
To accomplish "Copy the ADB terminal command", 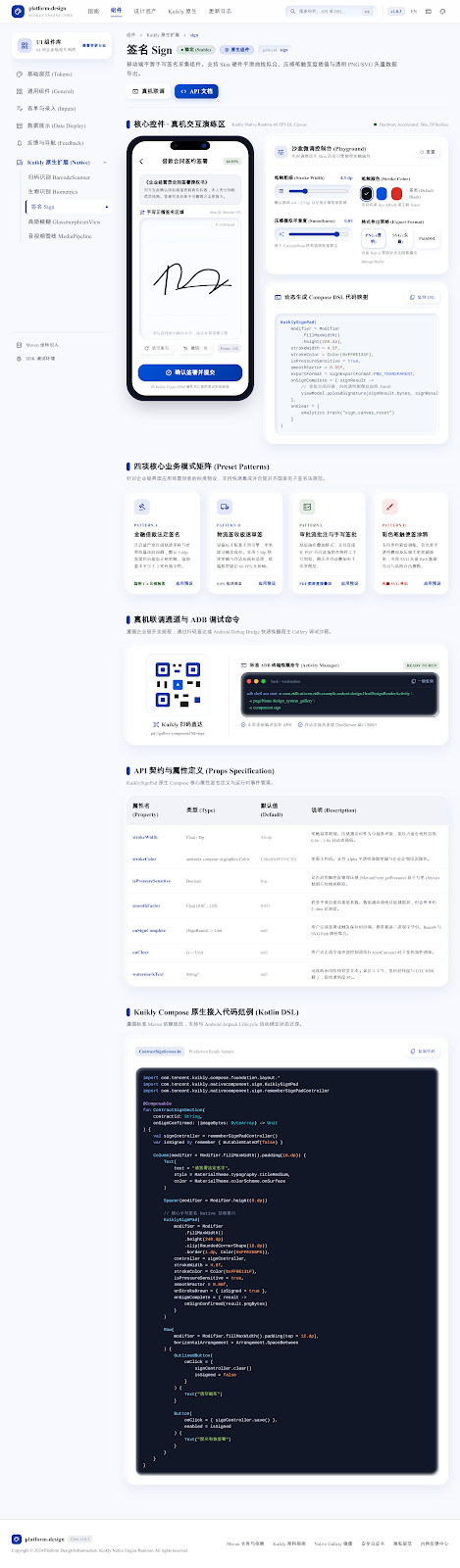I will [x=423, y=681].
